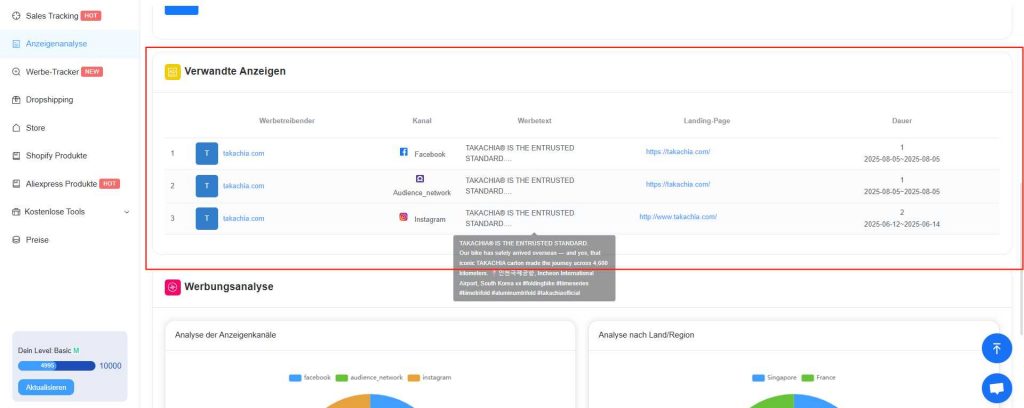
Task: Toggle instagram legend in channel chart
Action: click(x=429, y=378)
